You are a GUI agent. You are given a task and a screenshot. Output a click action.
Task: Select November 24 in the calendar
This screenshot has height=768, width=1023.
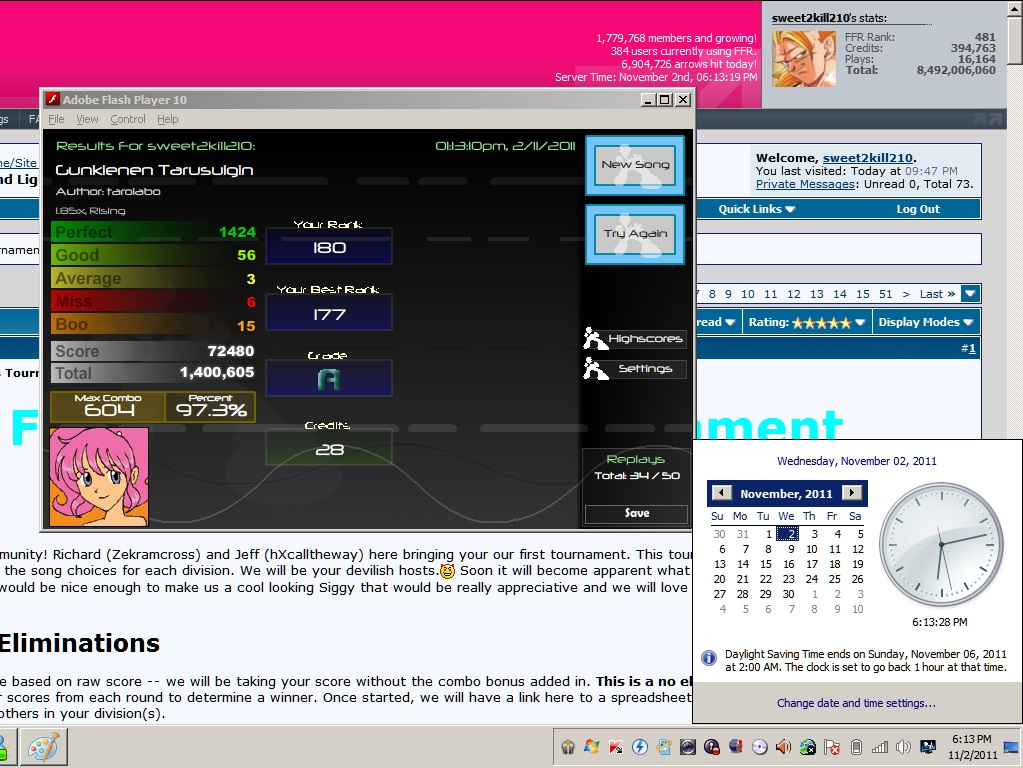(812, 579)
